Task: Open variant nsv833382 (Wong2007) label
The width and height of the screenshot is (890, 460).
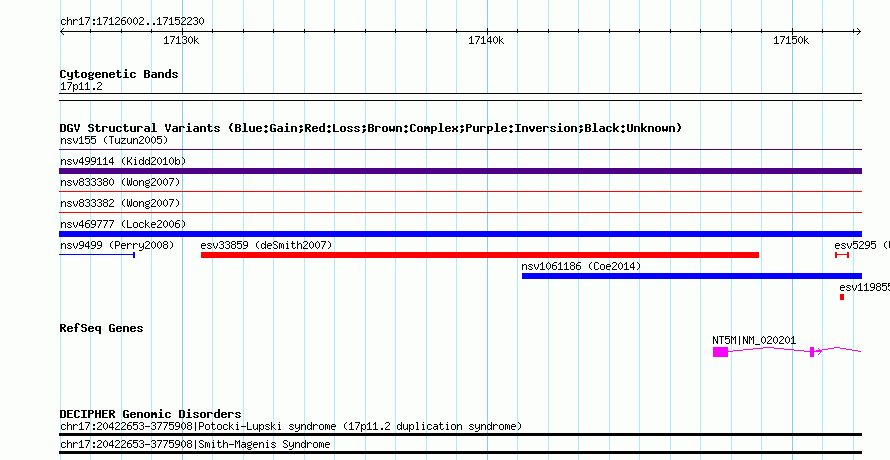Action: 120,203
